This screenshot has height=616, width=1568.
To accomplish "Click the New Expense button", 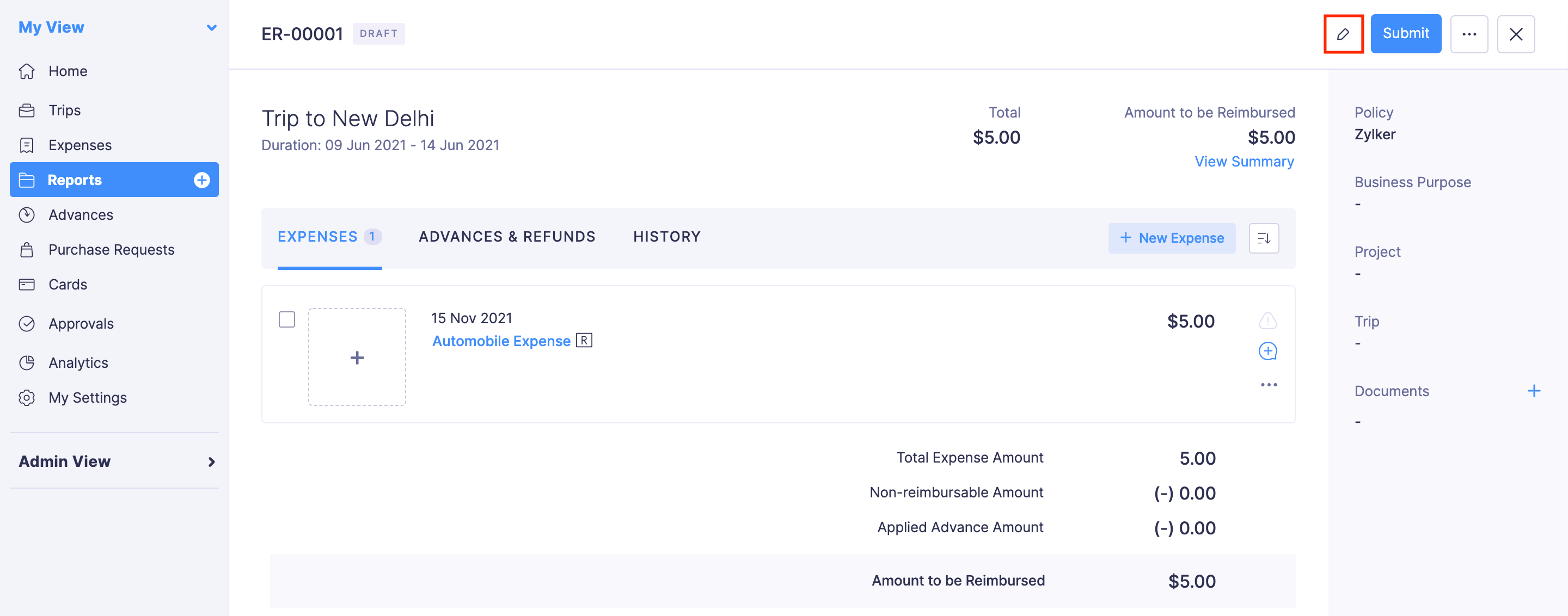I will (x=1171, y=238).
